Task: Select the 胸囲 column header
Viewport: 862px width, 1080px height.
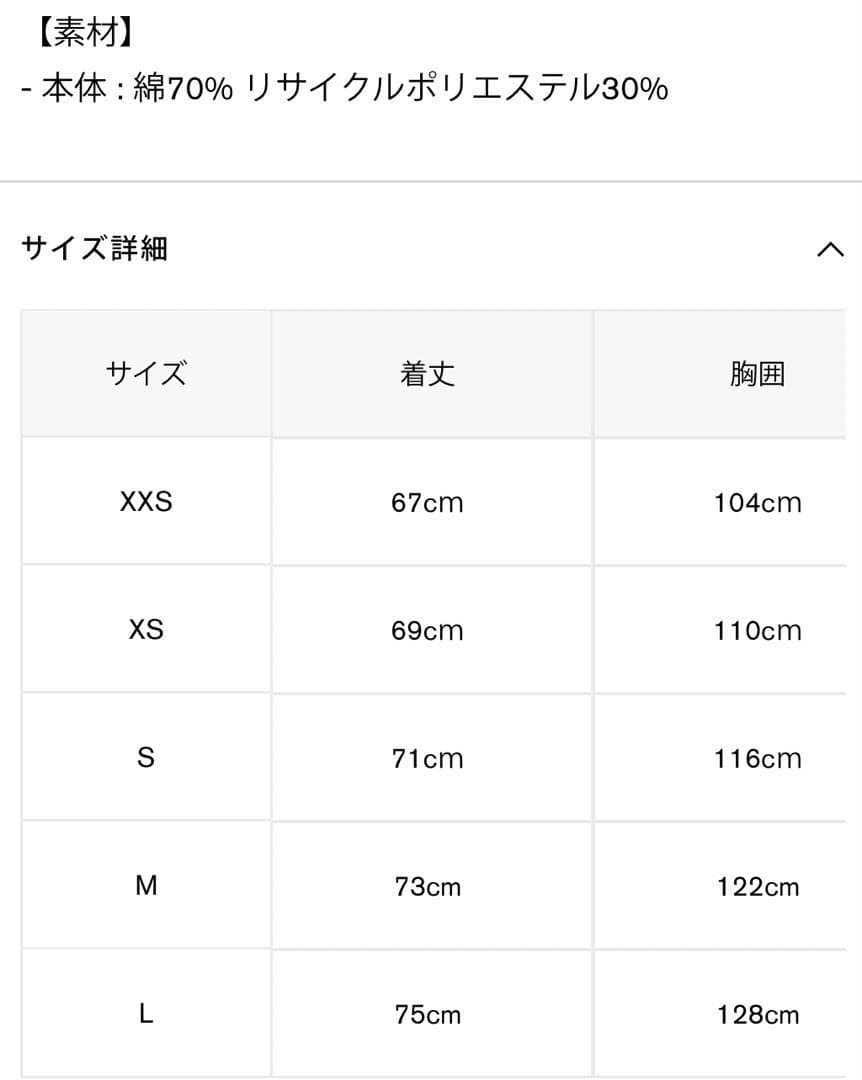Action: pos(758,373)
